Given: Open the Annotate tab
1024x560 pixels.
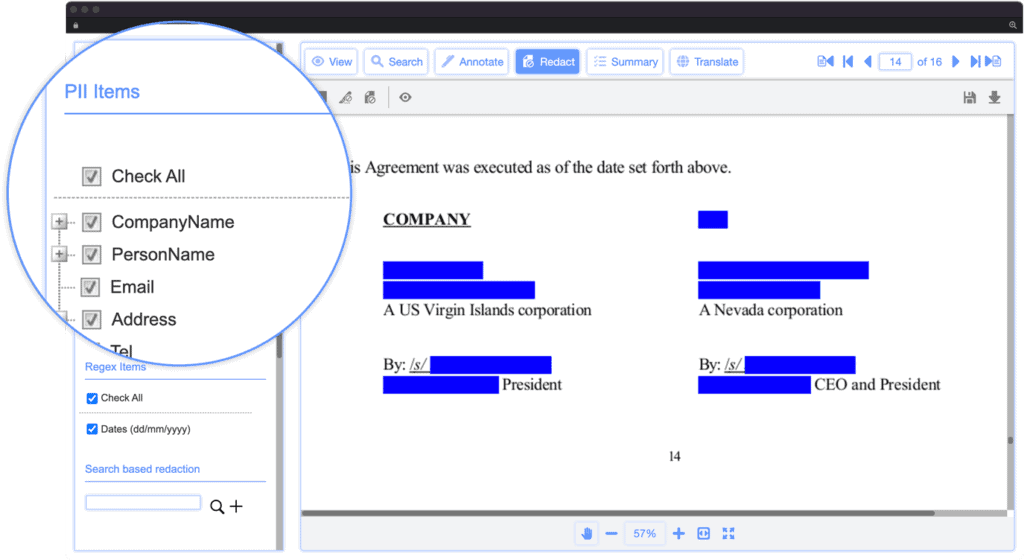Looking at the screenshot, I should (471, 62).
